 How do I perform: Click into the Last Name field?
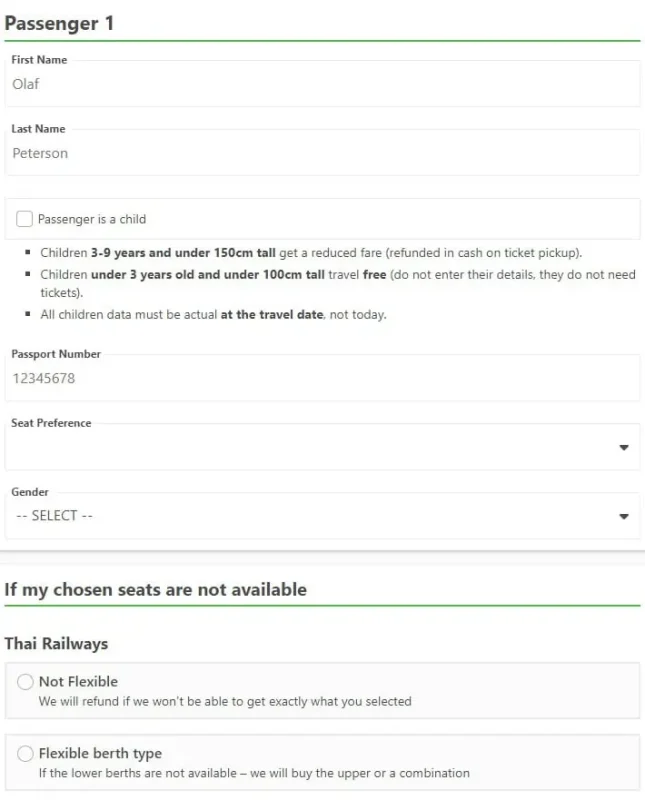pos(320,152)
